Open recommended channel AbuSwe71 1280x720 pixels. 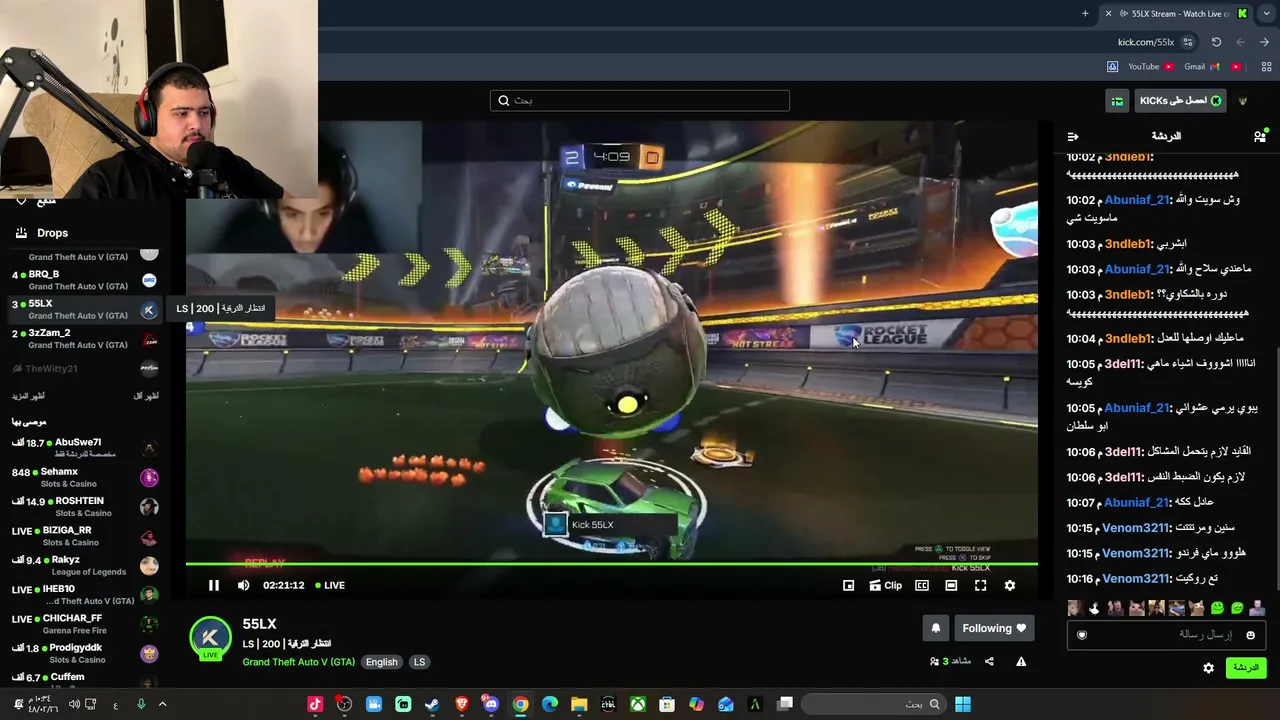point(84,448)
